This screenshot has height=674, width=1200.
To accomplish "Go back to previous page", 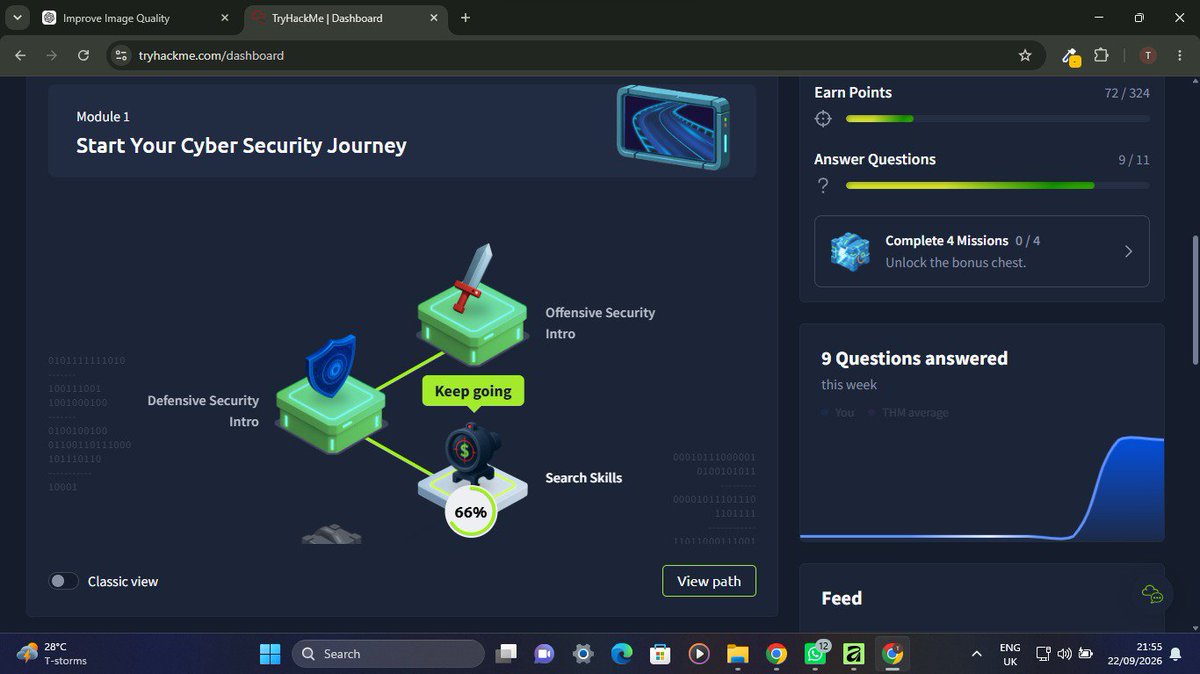I will pos(20,56).
